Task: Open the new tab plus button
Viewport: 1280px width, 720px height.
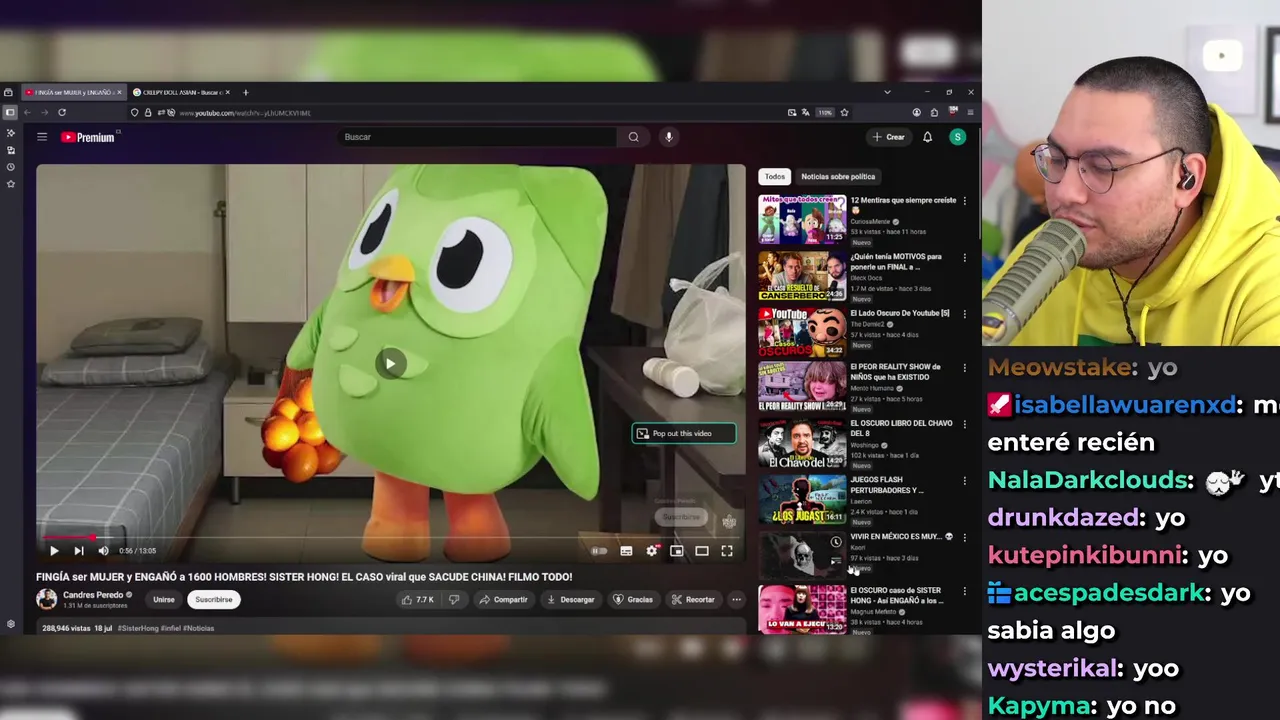Action: [x=245, y=92]
